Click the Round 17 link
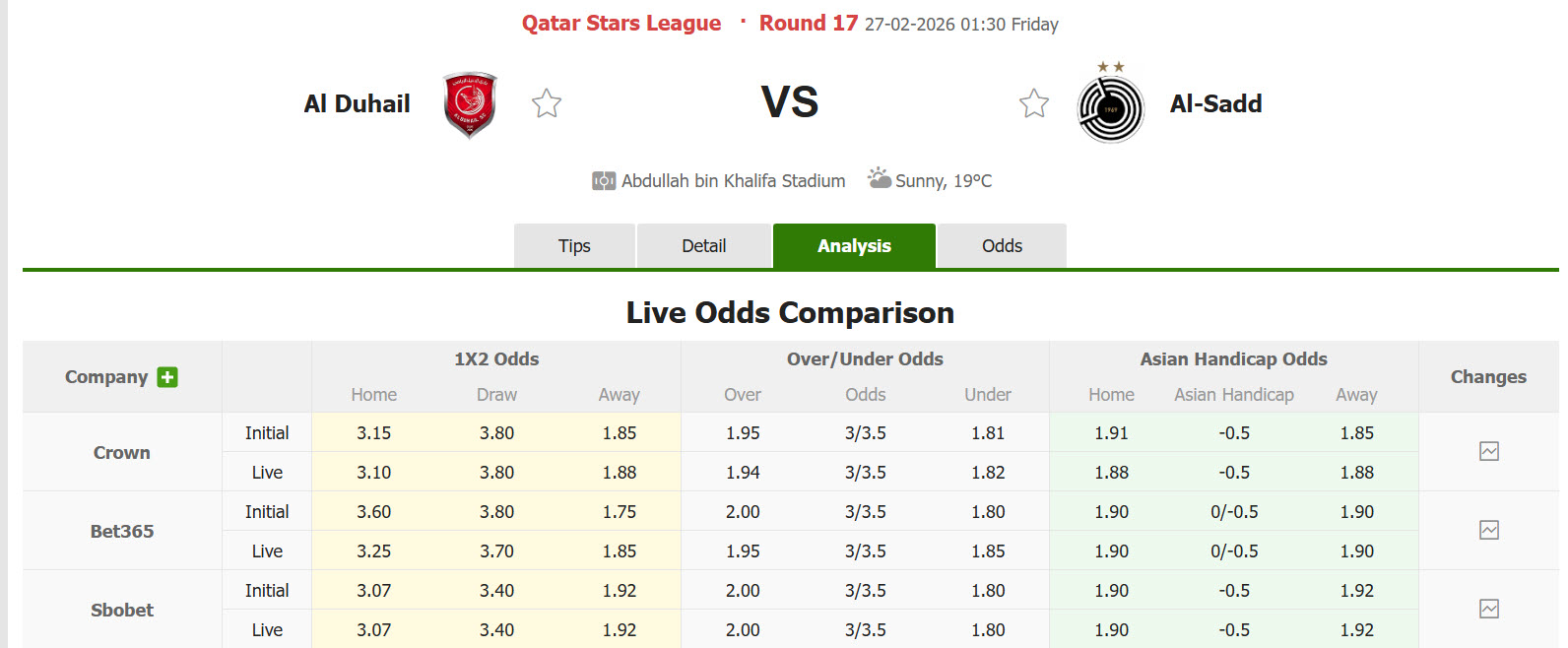This screenshot has height=648, width=1568. pyautogui.click(x=808, y=23)
